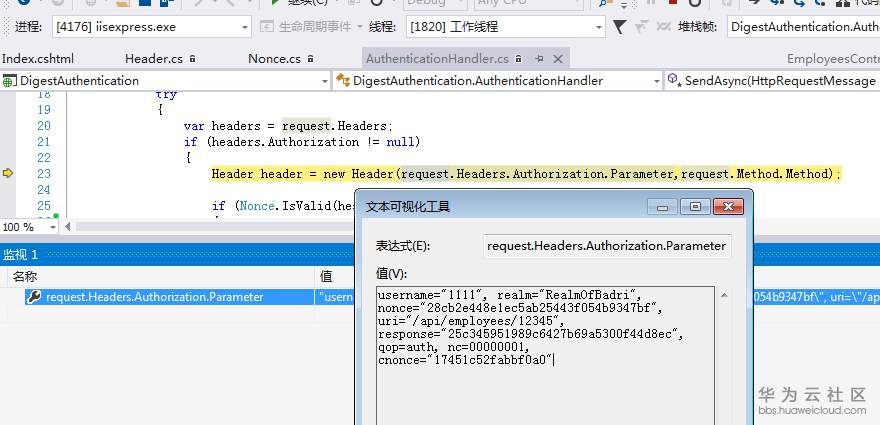
Task: Click the 监视 1 panel title
Action: coord(21,255)
